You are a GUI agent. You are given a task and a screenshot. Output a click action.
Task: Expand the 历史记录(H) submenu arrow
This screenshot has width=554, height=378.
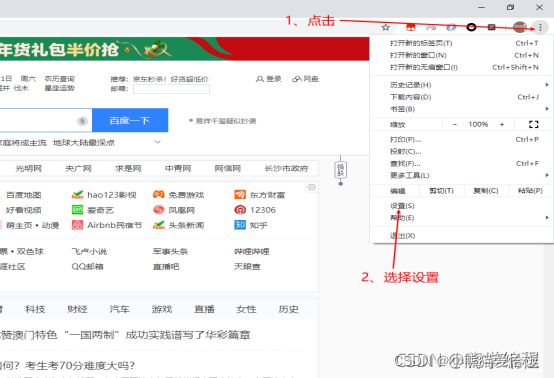[x=547, y=85]
